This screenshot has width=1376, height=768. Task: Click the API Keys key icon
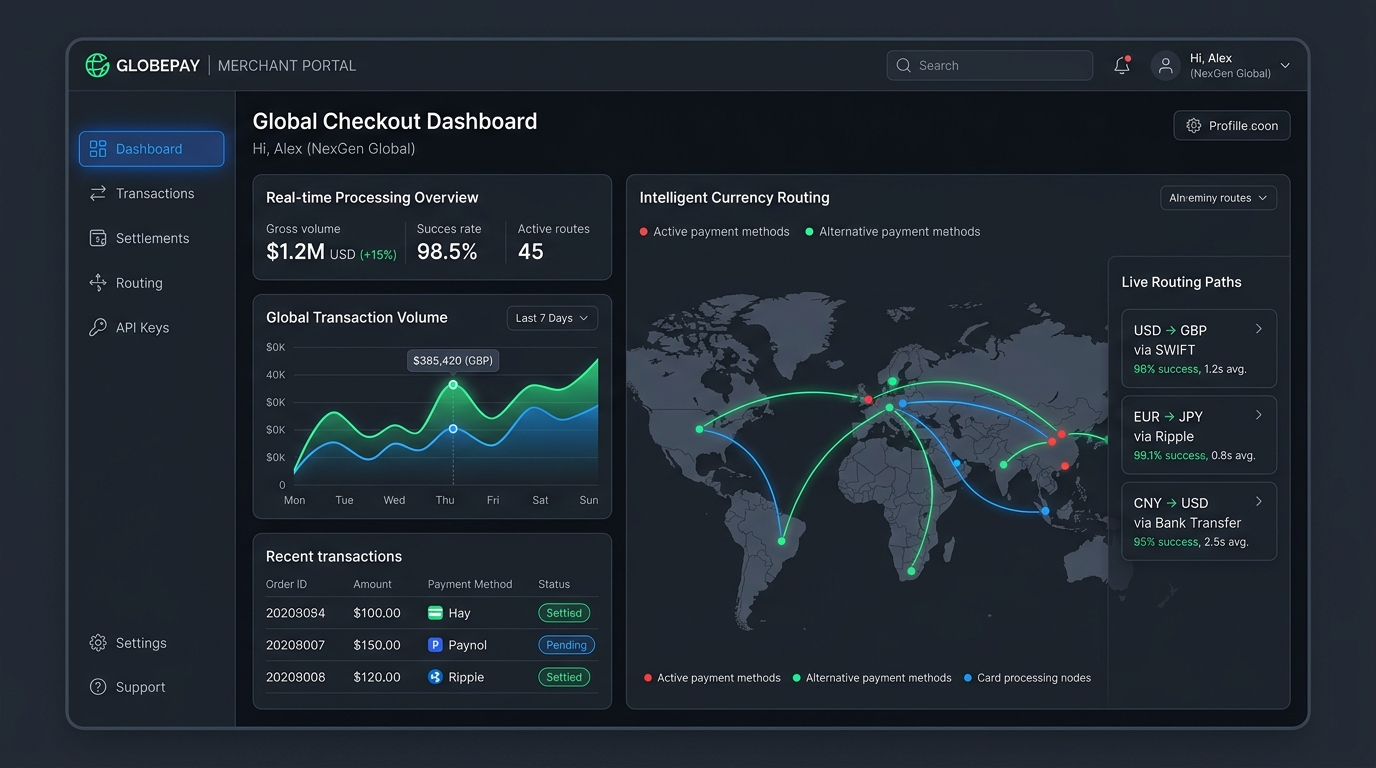98,327
